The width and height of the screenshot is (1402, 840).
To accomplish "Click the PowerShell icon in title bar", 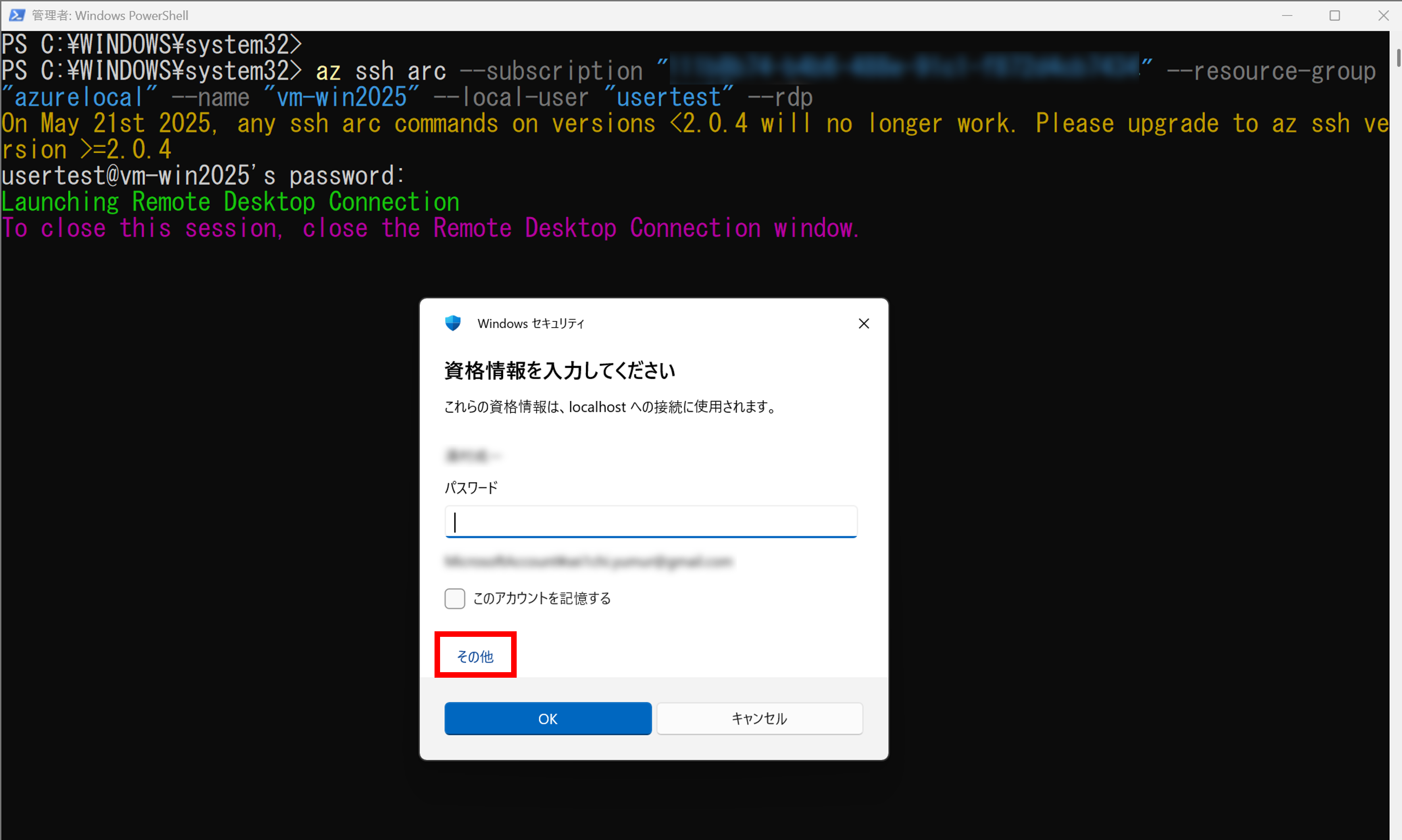I will (x=17, y=15).
